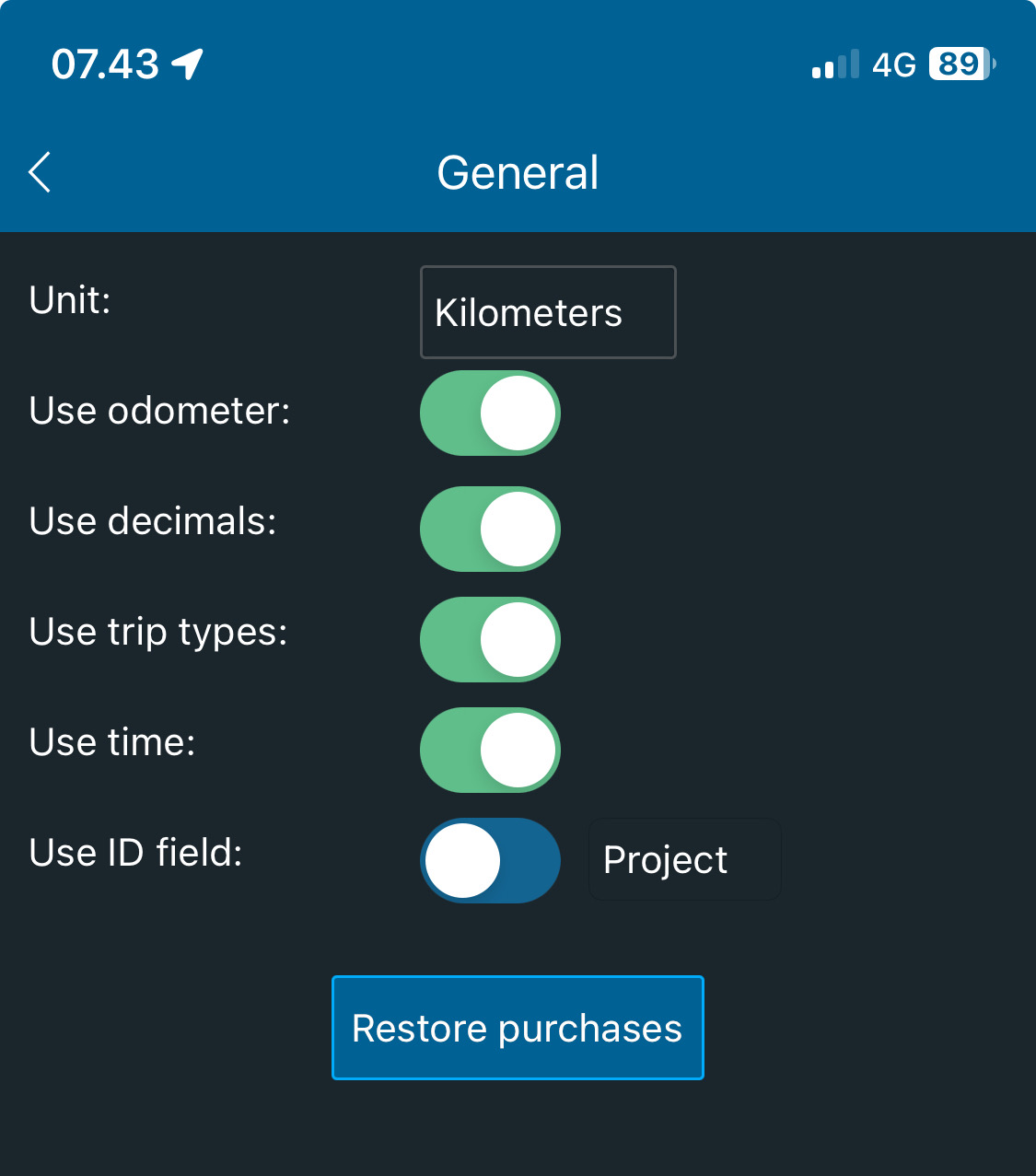
Task: Tap the Use time label
Action: (112, 742)
